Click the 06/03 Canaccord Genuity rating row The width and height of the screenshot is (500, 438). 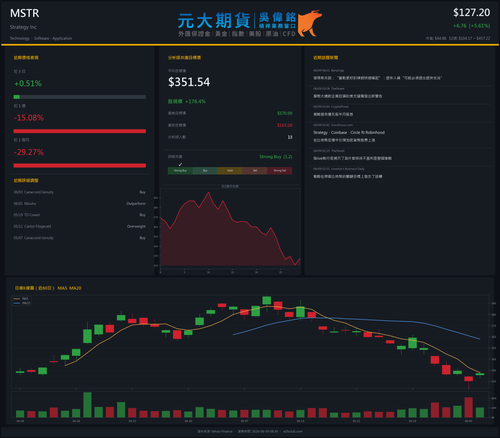coord(80,192)
